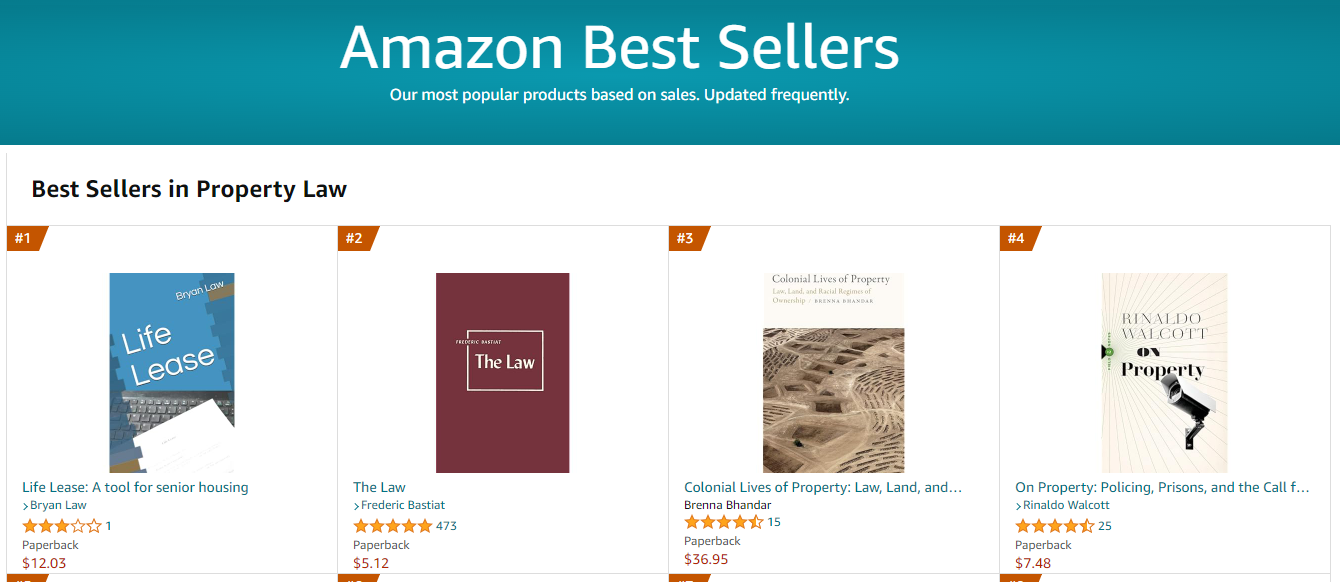This screenshot has width=1340, height=582.
Task: Open the Life Lease book cover
Action: [x=171, y=372]
